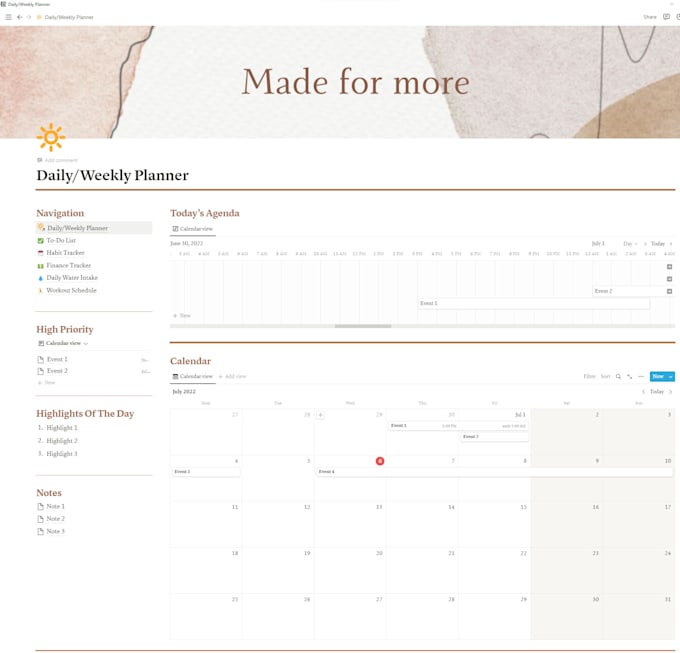Click Add comment below the page icon

point(57,160)
